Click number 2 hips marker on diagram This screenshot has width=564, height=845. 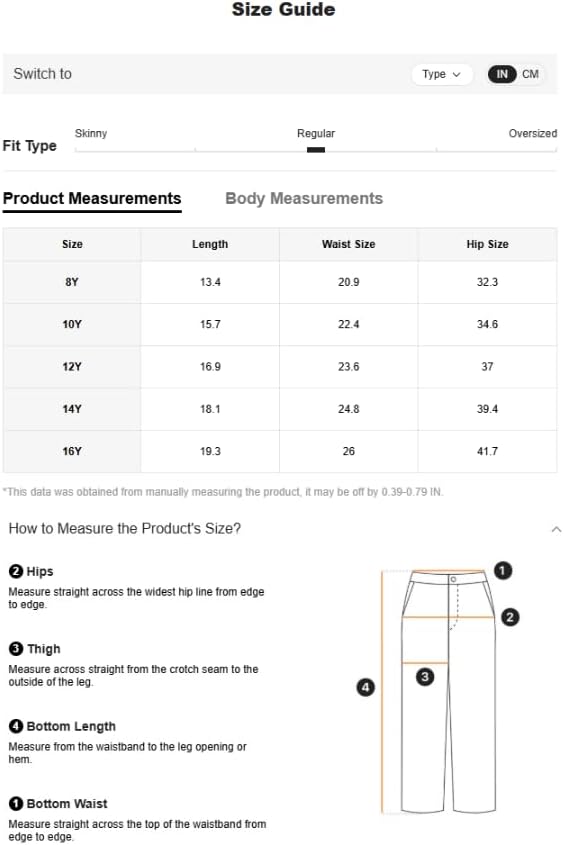[510, 617]
